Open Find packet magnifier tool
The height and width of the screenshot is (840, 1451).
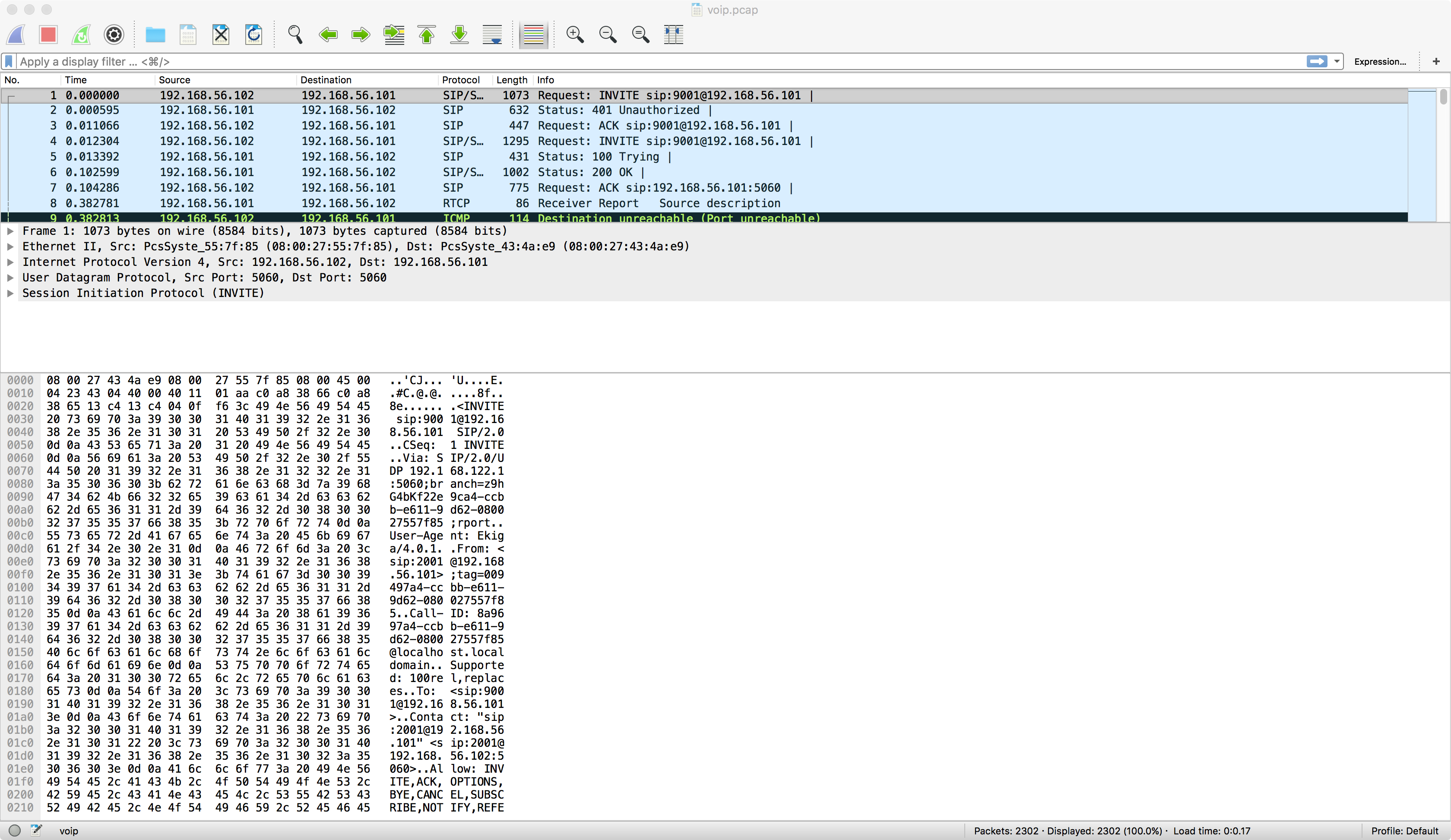pos(295,35)
